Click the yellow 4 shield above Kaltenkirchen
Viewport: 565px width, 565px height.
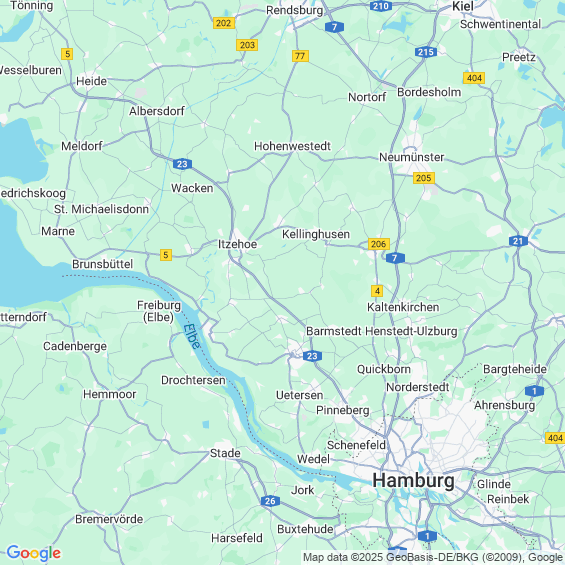pos(377,291)
